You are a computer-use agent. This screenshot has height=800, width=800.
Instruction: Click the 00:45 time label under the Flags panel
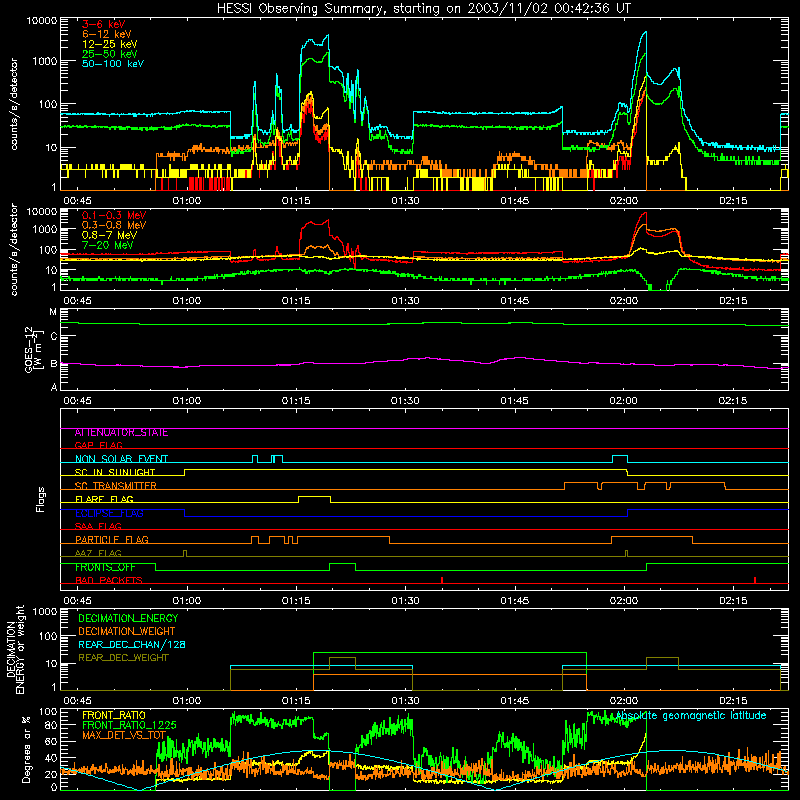pos(77,601)
